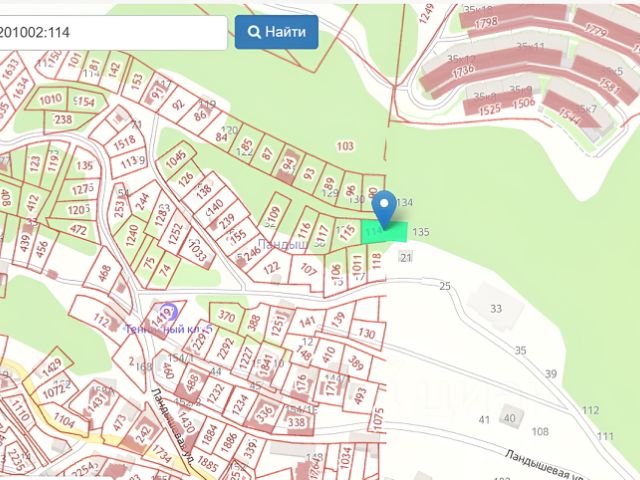640x480 pixels.
Task: Select parcel 130 near the boundary line
Action: click(x=366, y=333)
